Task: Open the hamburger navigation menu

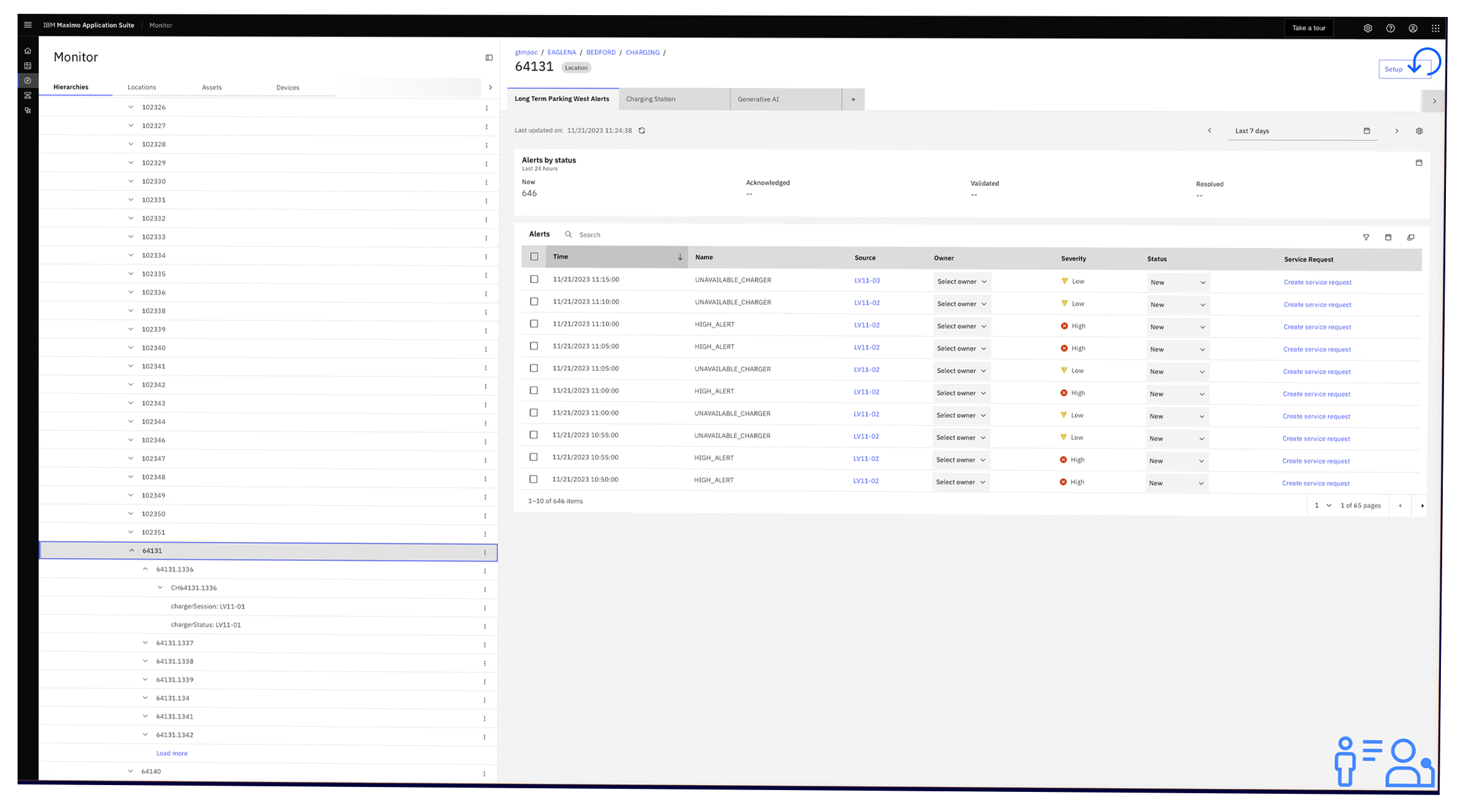Action: (28, 25)
